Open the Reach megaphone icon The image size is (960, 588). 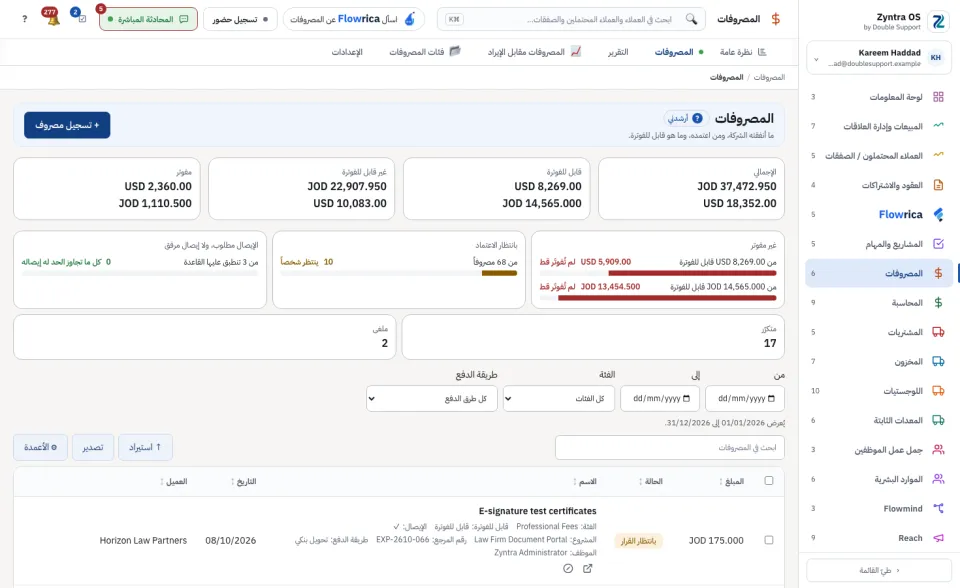[938, 538]
